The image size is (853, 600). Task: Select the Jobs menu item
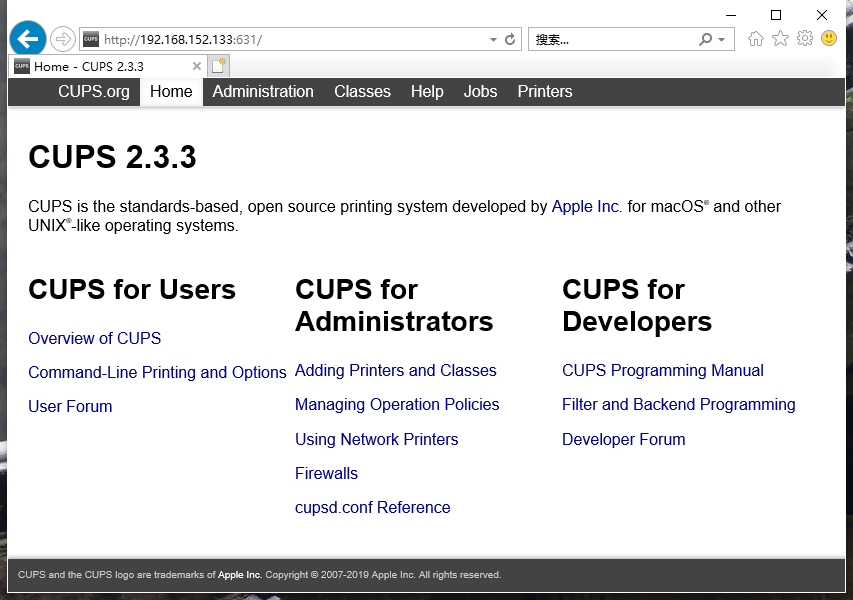click(x=480, y=91)
